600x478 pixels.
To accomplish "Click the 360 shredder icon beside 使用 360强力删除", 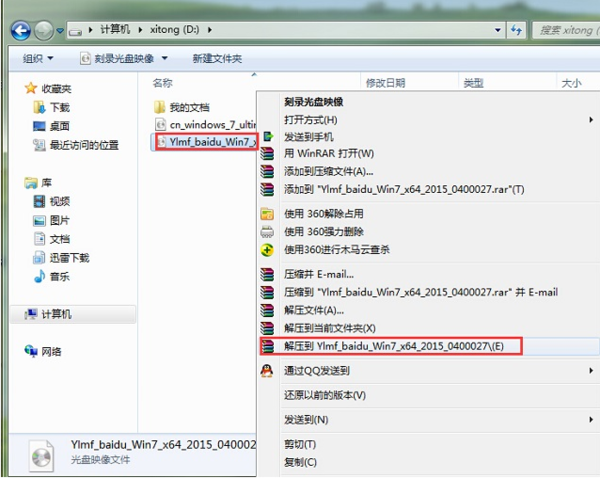I will click(x=267, y=232).
